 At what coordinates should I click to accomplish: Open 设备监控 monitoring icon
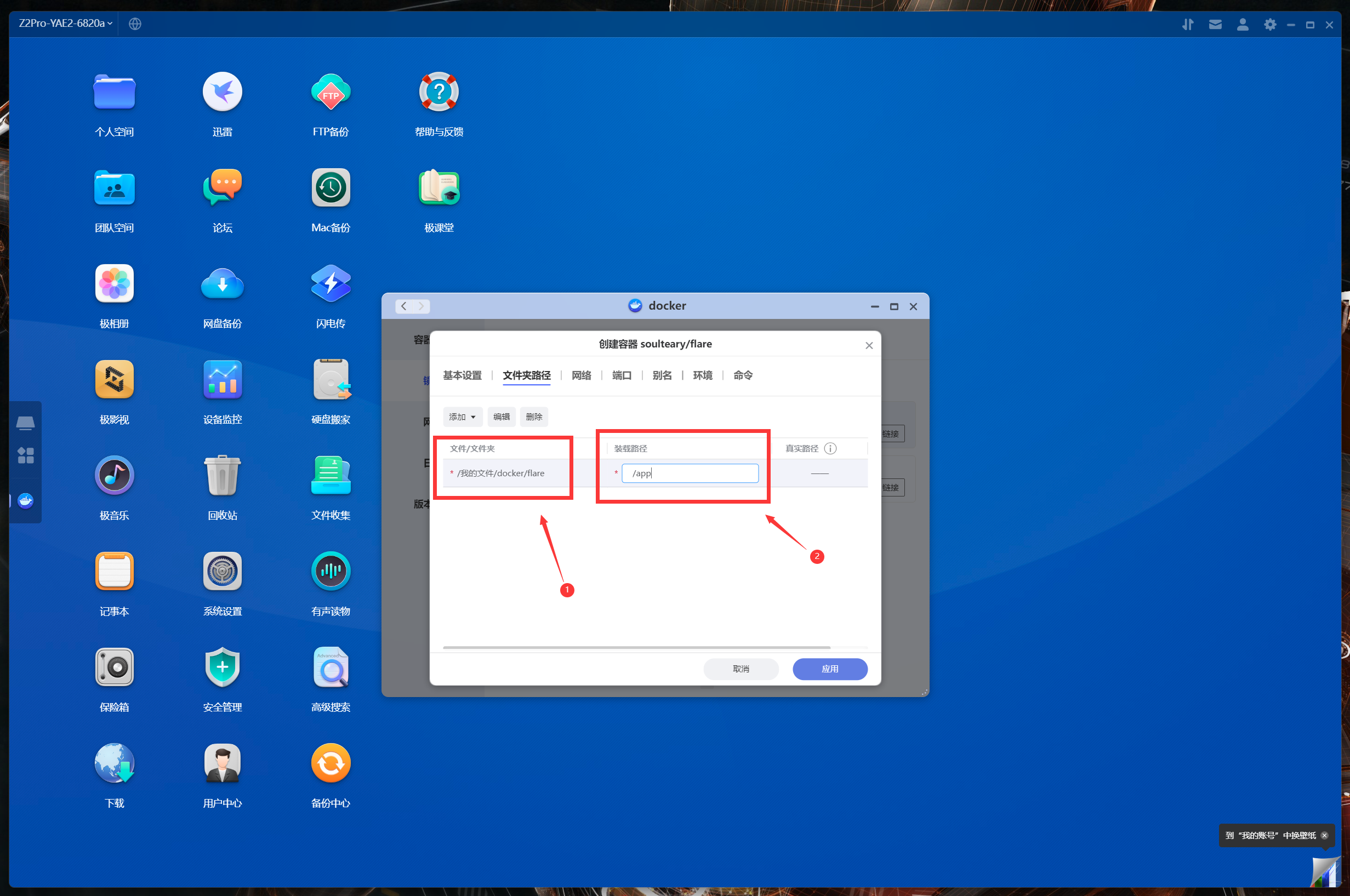[223, 380]
